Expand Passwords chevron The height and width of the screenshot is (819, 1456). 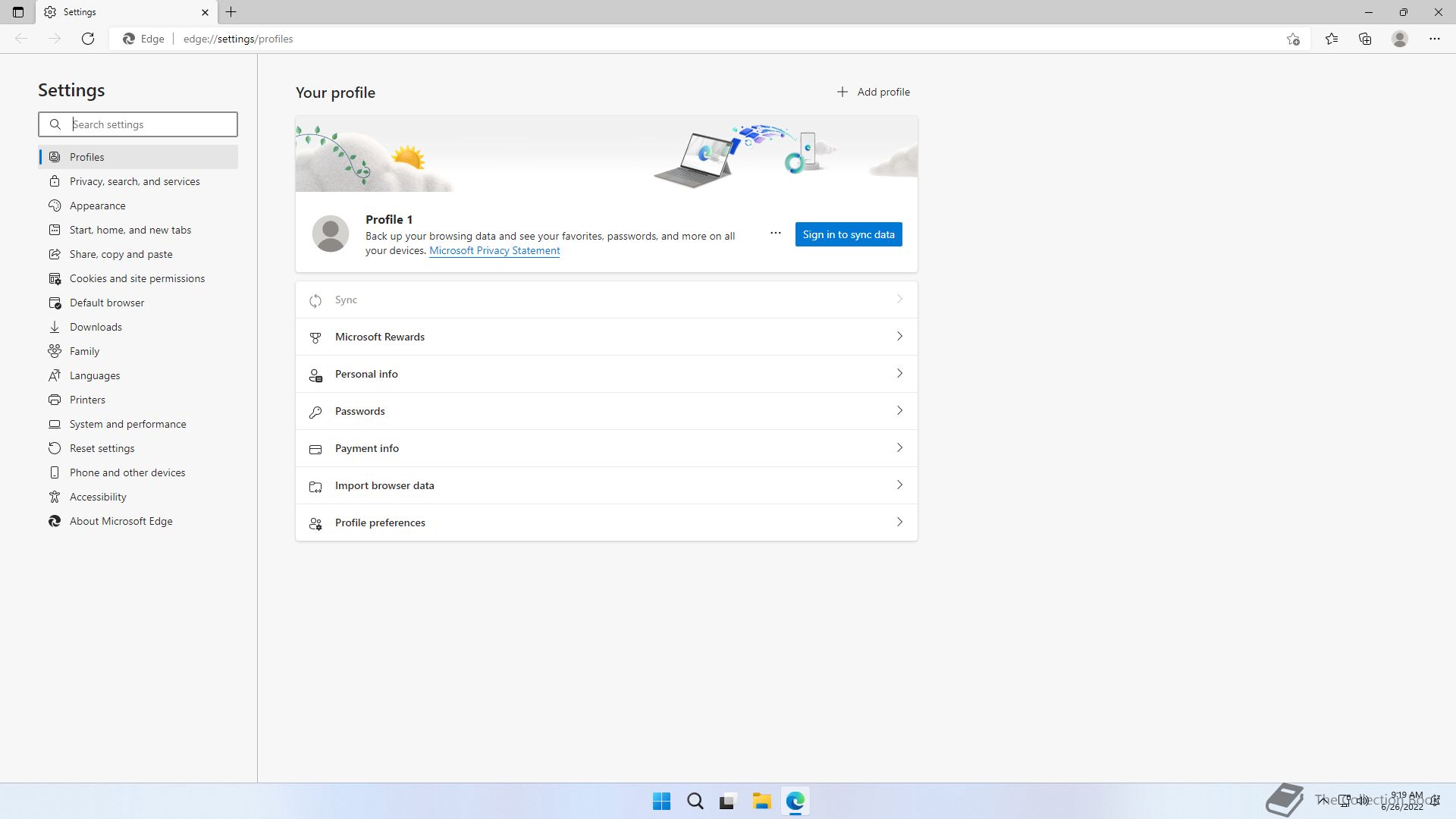[899, 410]
